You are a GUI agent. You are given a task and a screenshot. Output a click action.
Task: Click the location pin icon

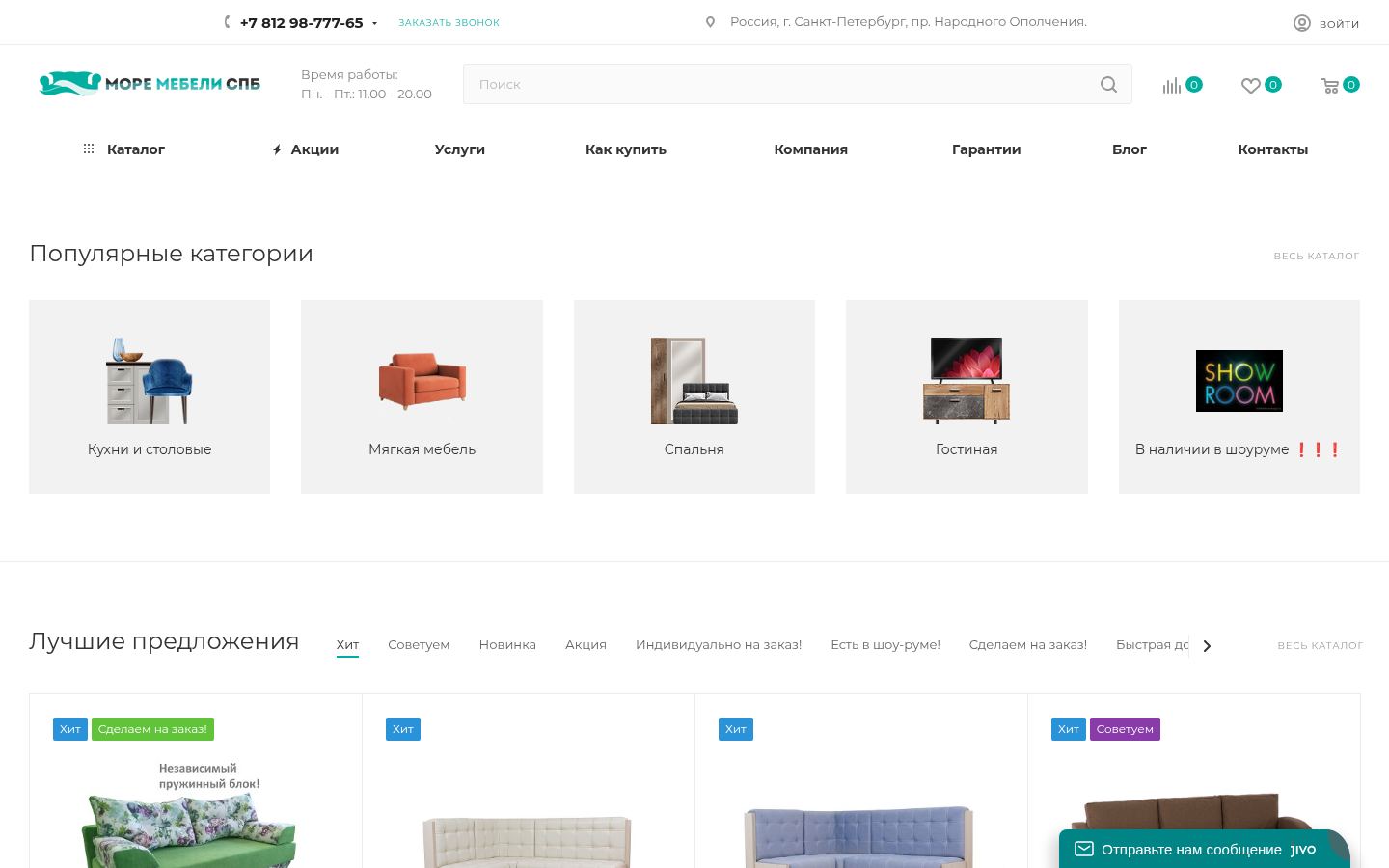point(711,22)
